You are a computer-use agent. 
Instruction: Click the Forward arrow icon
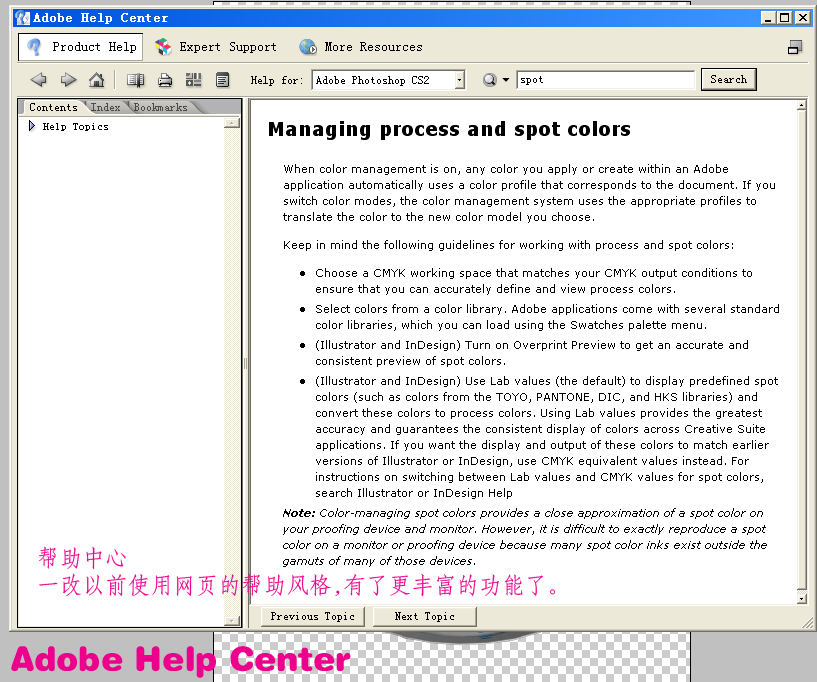tap(68, 80)
